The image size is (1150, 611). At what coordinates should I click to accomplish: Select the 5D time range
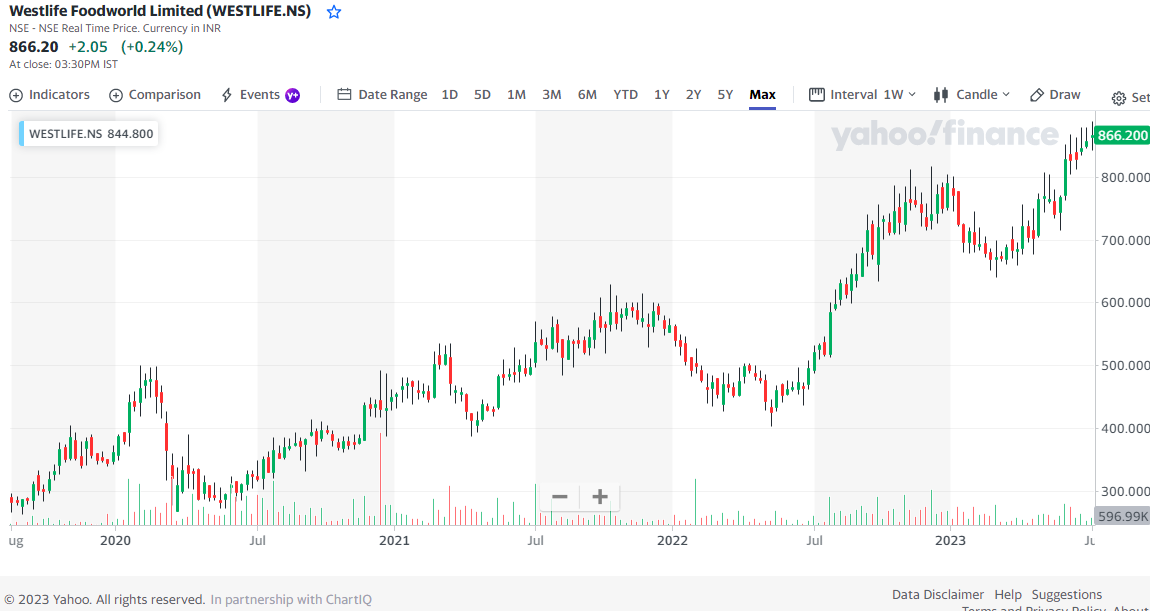482,95
